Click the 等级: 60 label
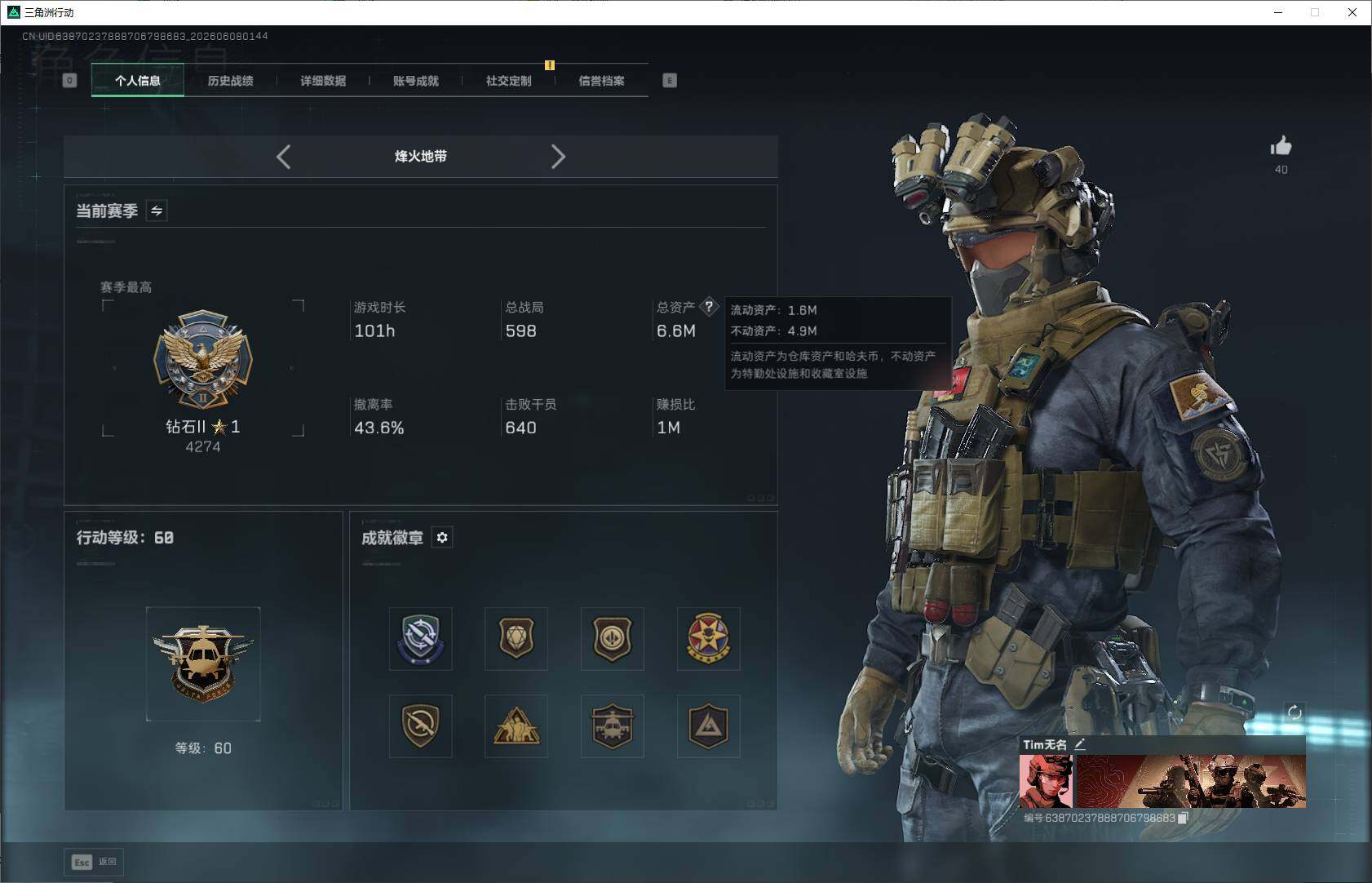 (203, 748)
